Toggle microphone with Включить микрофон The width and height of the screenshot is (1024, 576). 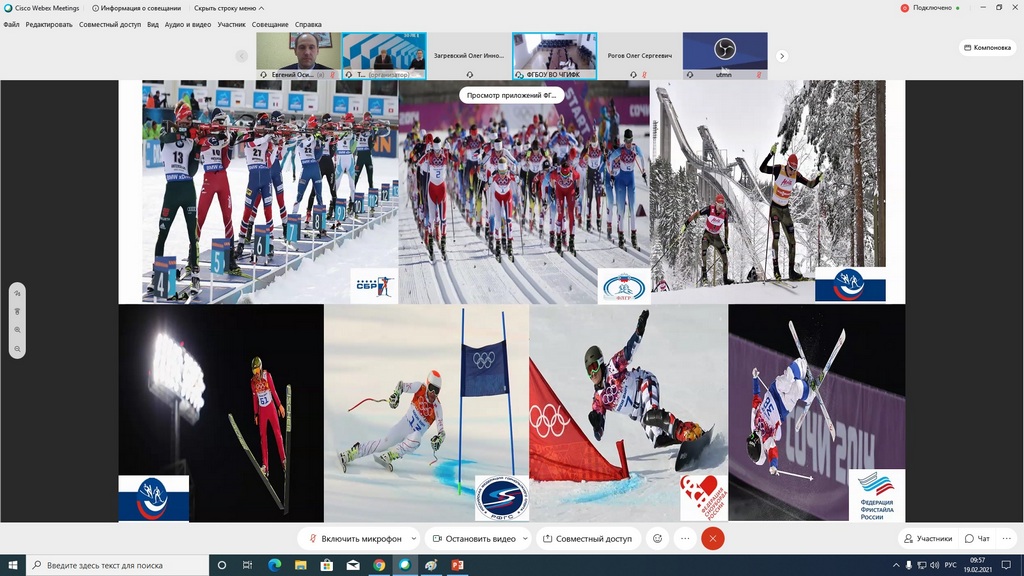pyautogui.click(x=355, y=538)
